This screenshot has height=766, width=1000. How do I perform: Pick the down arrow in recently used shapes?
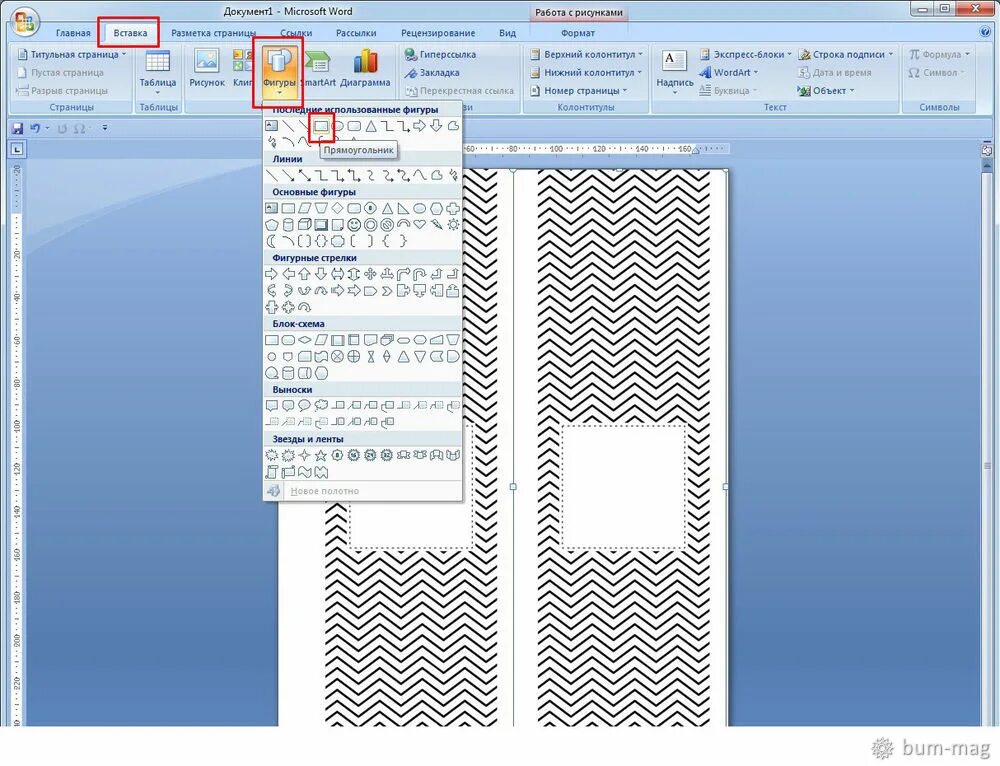(436, 126)
